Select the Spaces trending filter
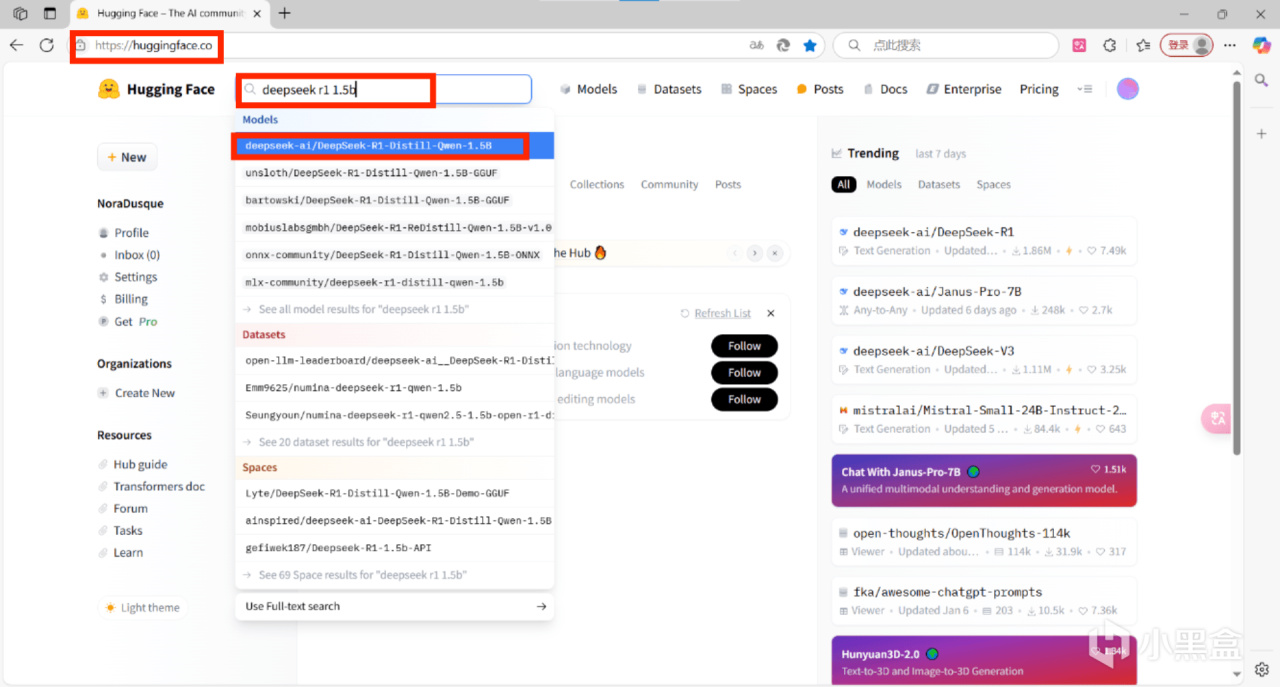The height and width of the screenshot is (687, 1280). click(x=993, y=184)
